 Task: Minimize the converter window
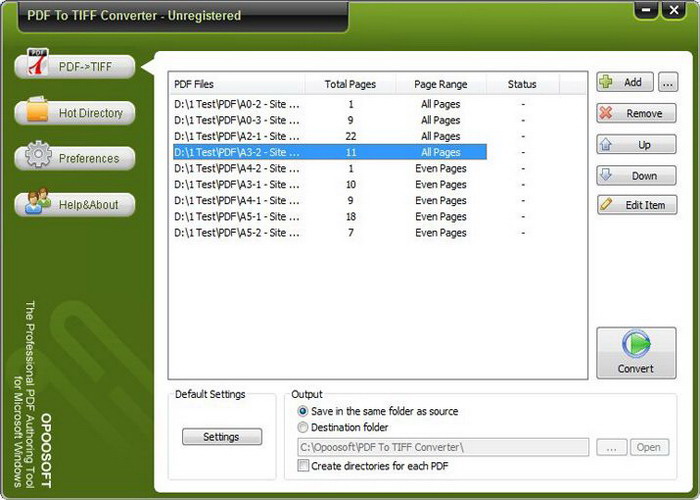coord(647,10)
